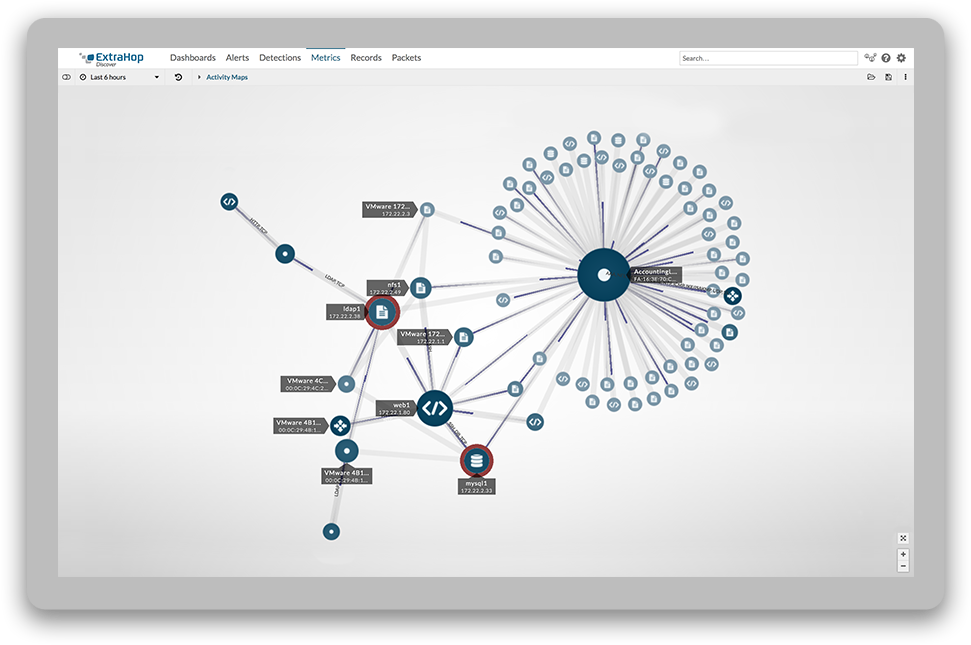Open the help question mark icon

886,58
